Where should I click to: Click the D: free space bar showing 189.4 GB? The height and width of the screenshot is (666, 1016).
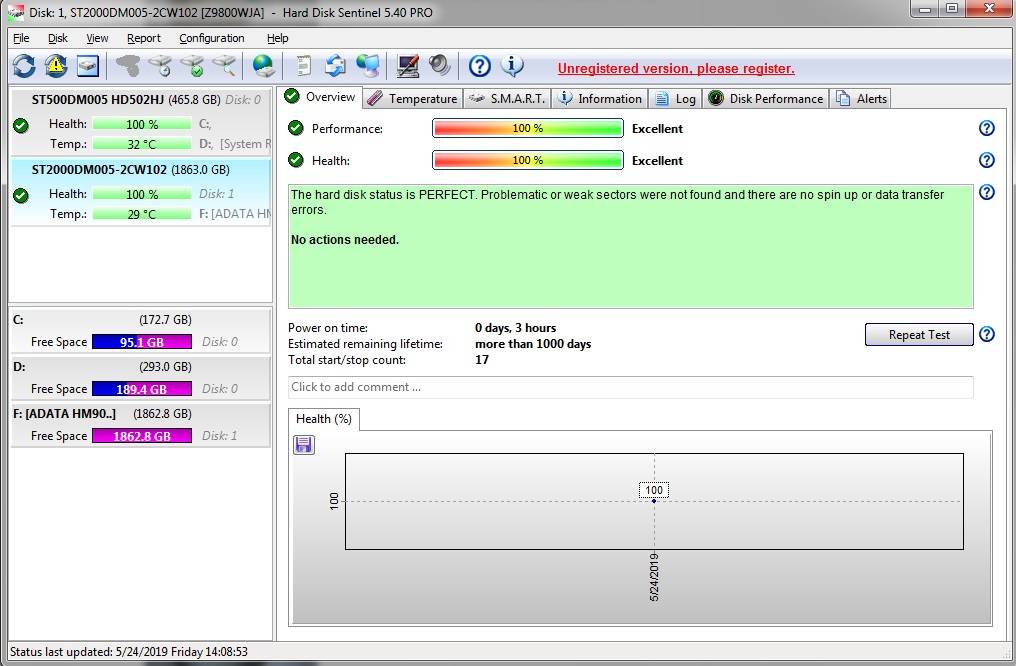click(142, 389)
